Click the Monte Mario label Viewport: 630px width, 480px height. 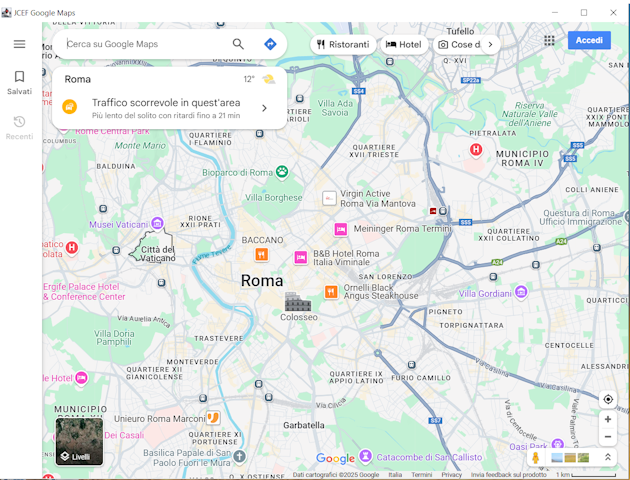pyautogui.click(x=140, y=145)
